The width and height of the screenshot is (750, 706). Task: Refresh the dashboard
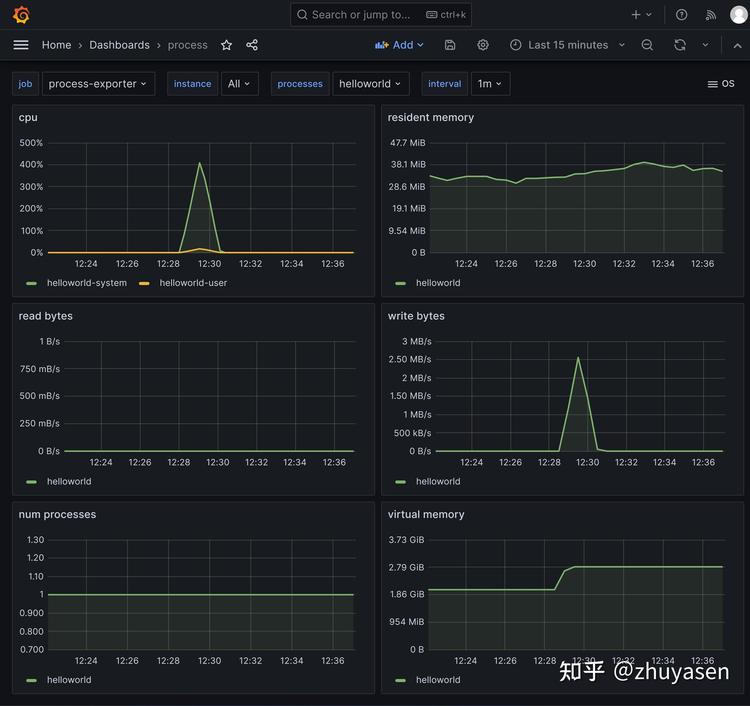click(680, 45)
